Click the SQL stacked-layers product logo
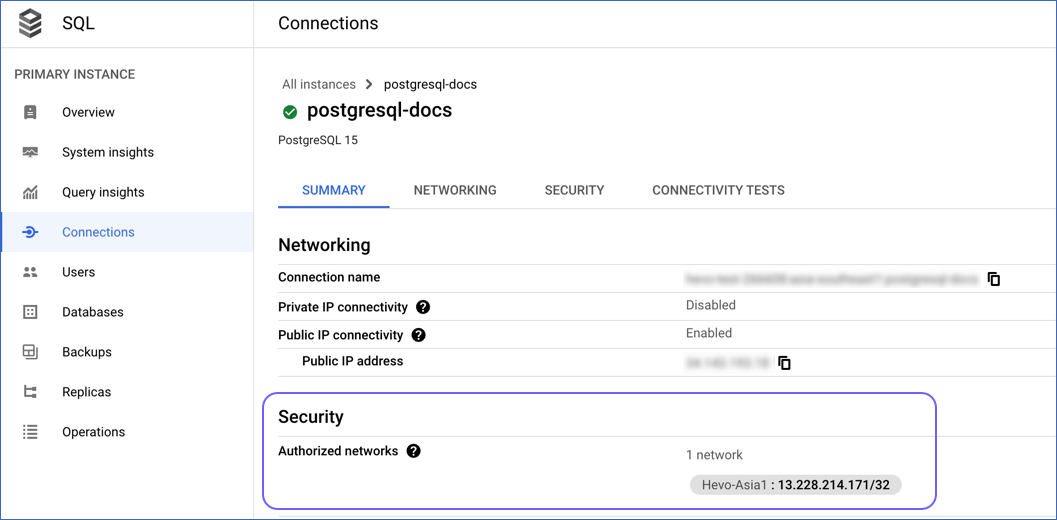Viewport: 1057px width, 520px height. click(30, 24)
